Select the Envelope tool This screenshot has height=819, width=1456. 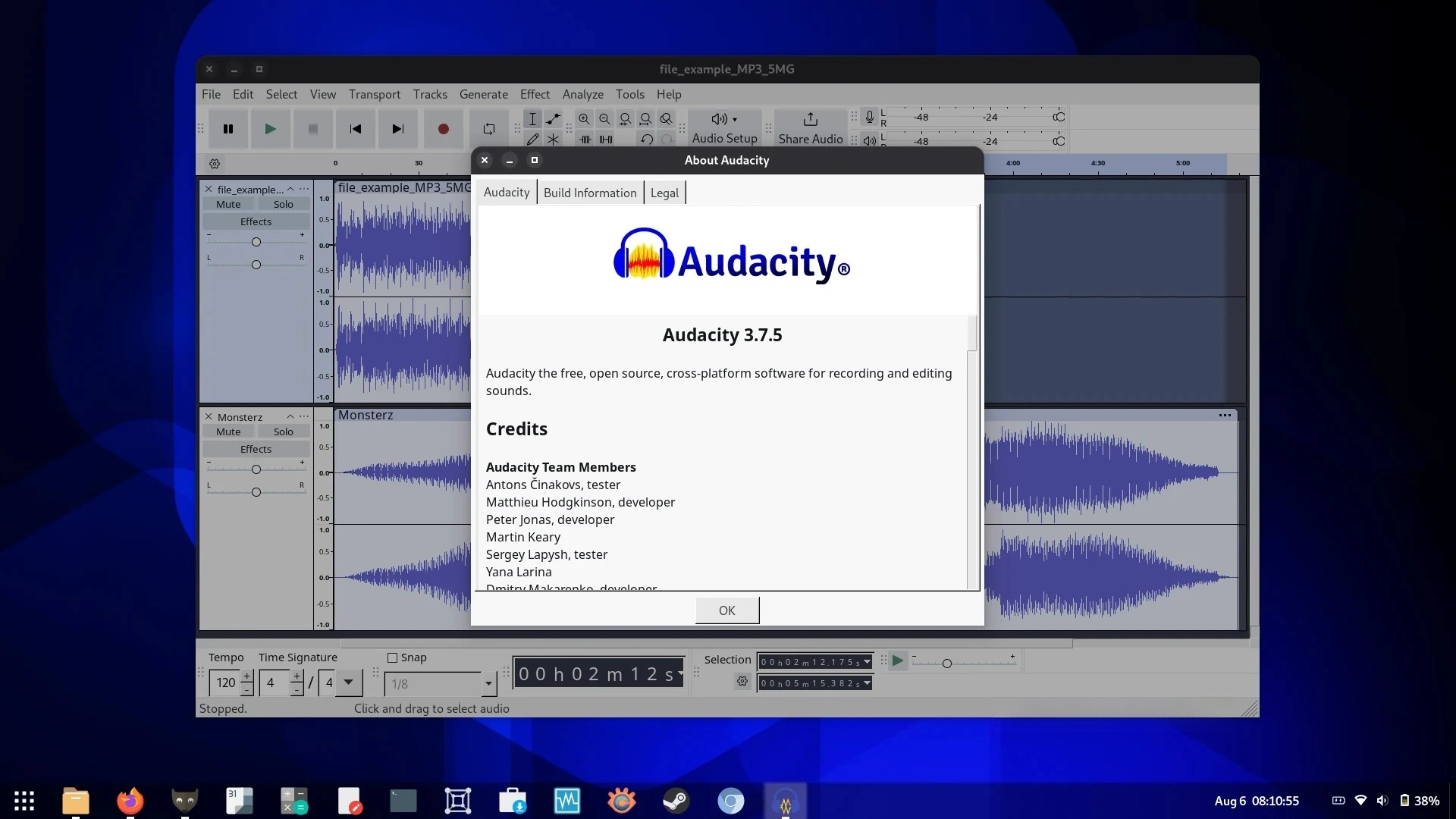[x=554, y=119]
